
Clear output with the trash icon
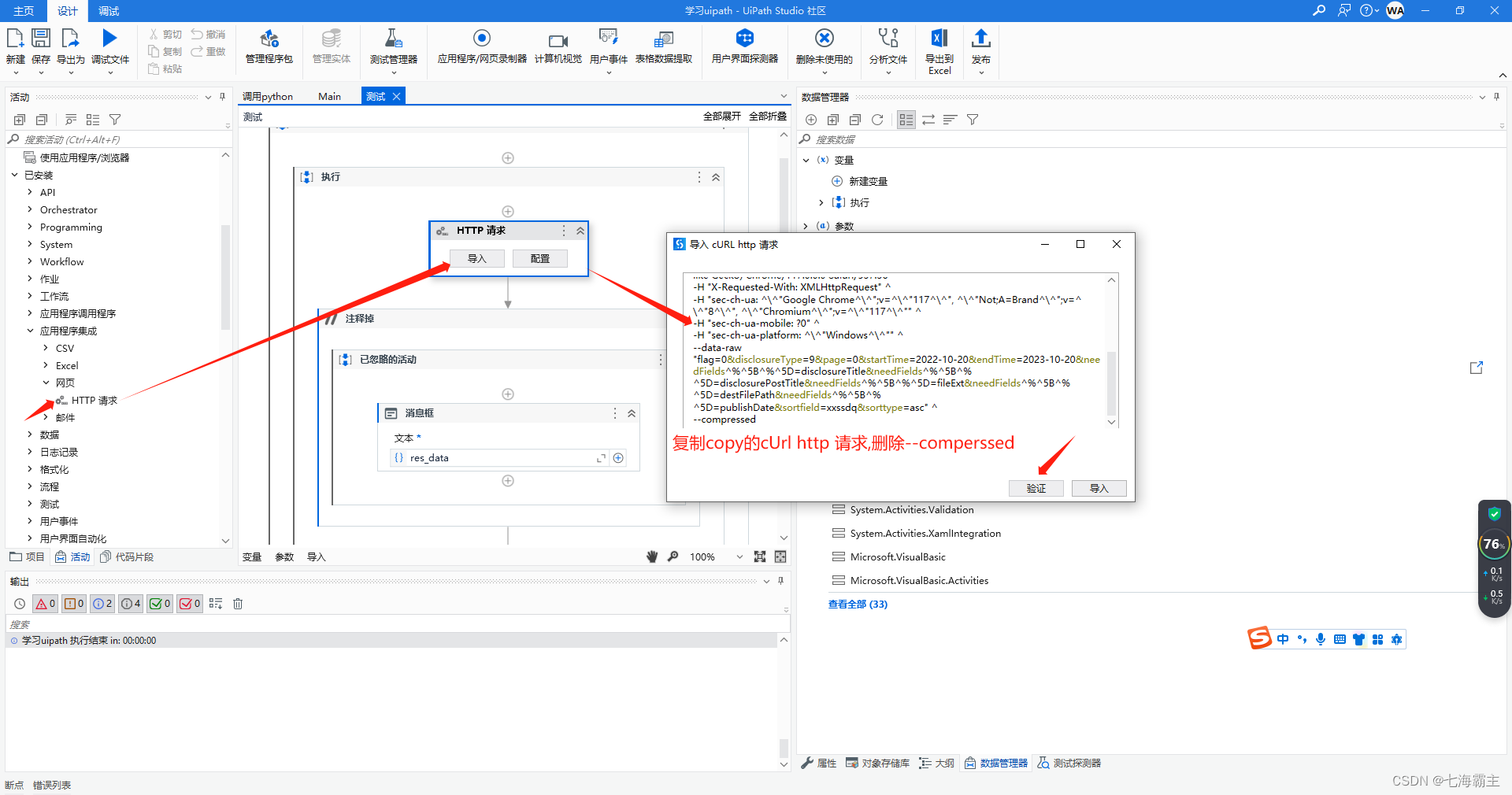238,604
